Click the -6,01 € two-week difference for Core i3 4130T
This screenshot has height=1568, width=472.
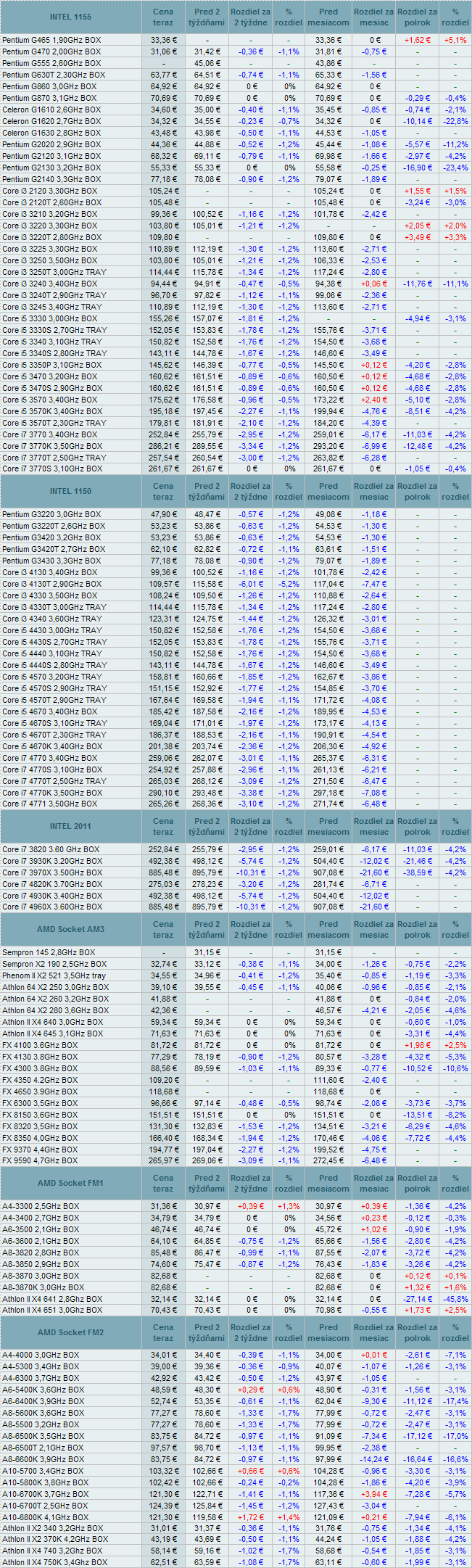(250, 584)
